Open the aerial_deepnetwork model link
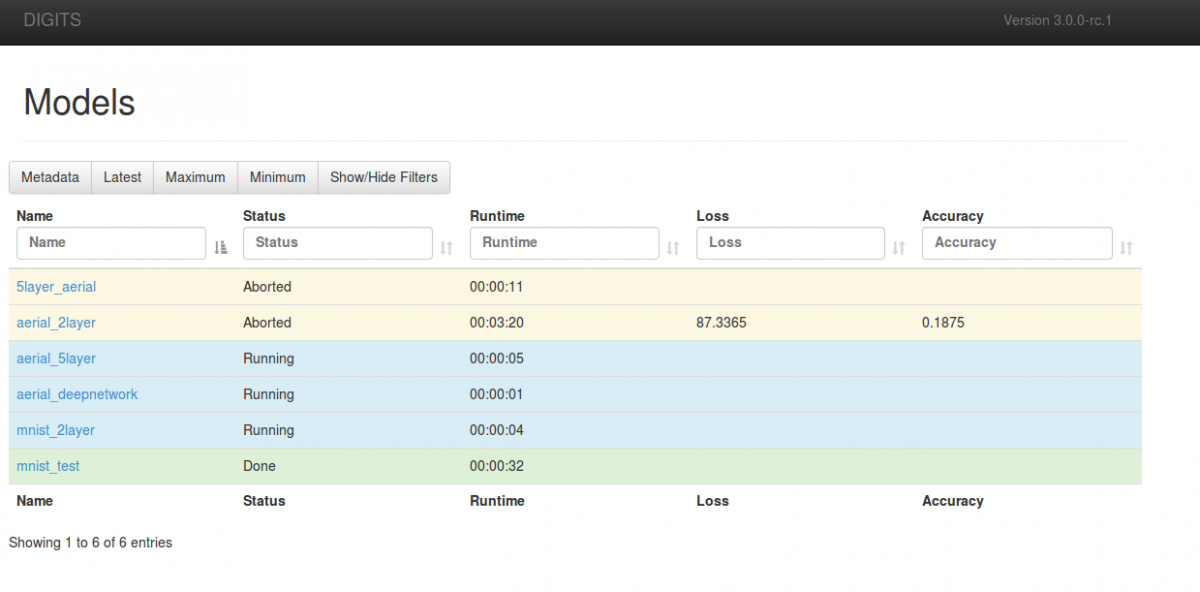 (77, 395)
